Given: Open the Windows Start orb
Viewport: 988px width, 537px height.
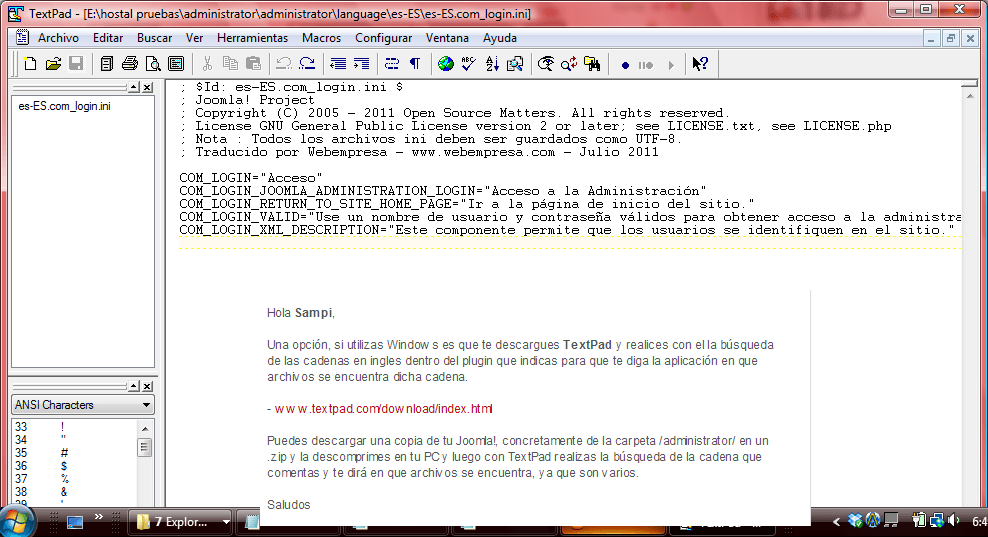Looking at the screenshot, I should tap(17, 521).
